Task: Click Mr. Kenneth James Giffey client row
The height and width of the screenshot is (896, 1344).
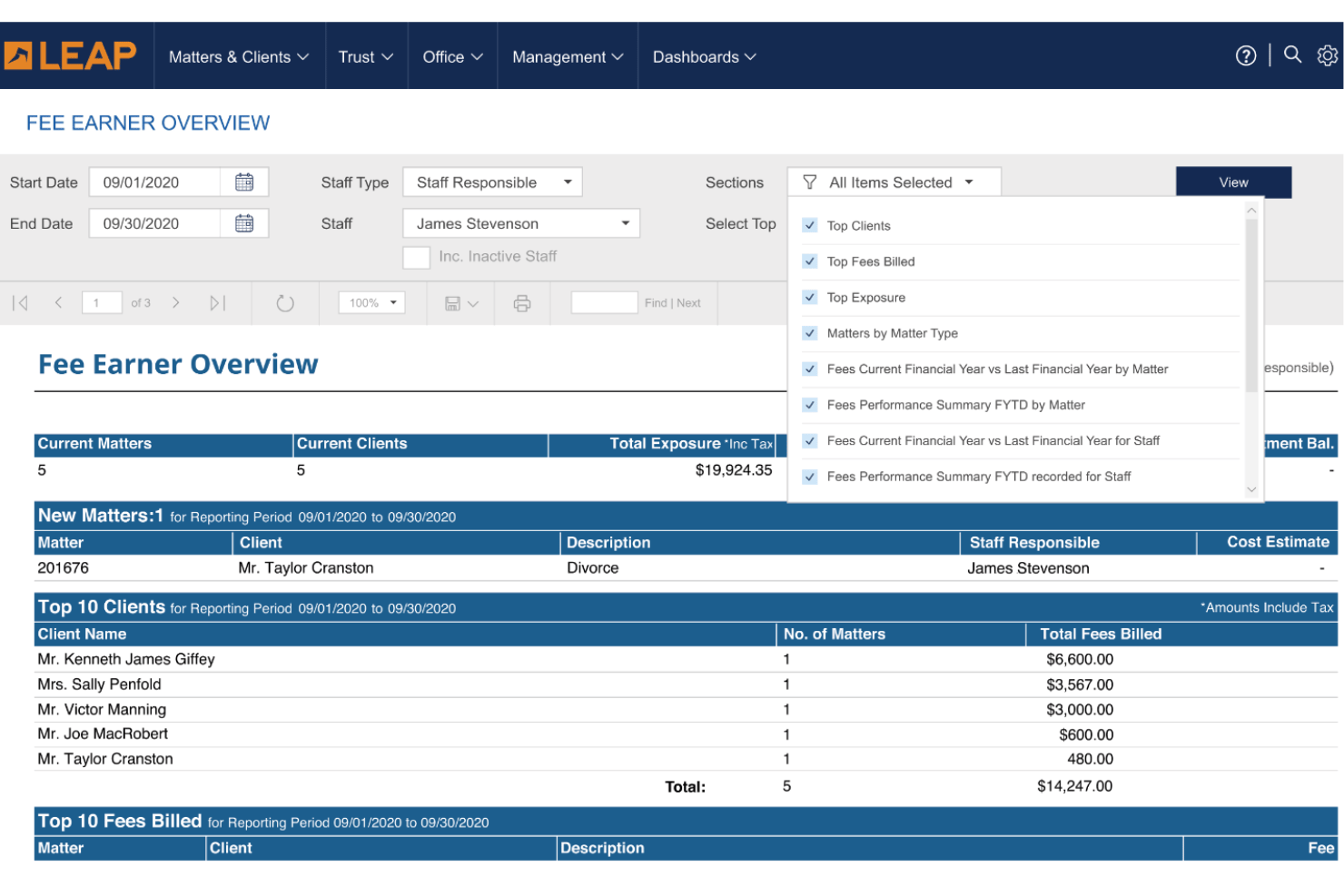Action: (686, 659)
